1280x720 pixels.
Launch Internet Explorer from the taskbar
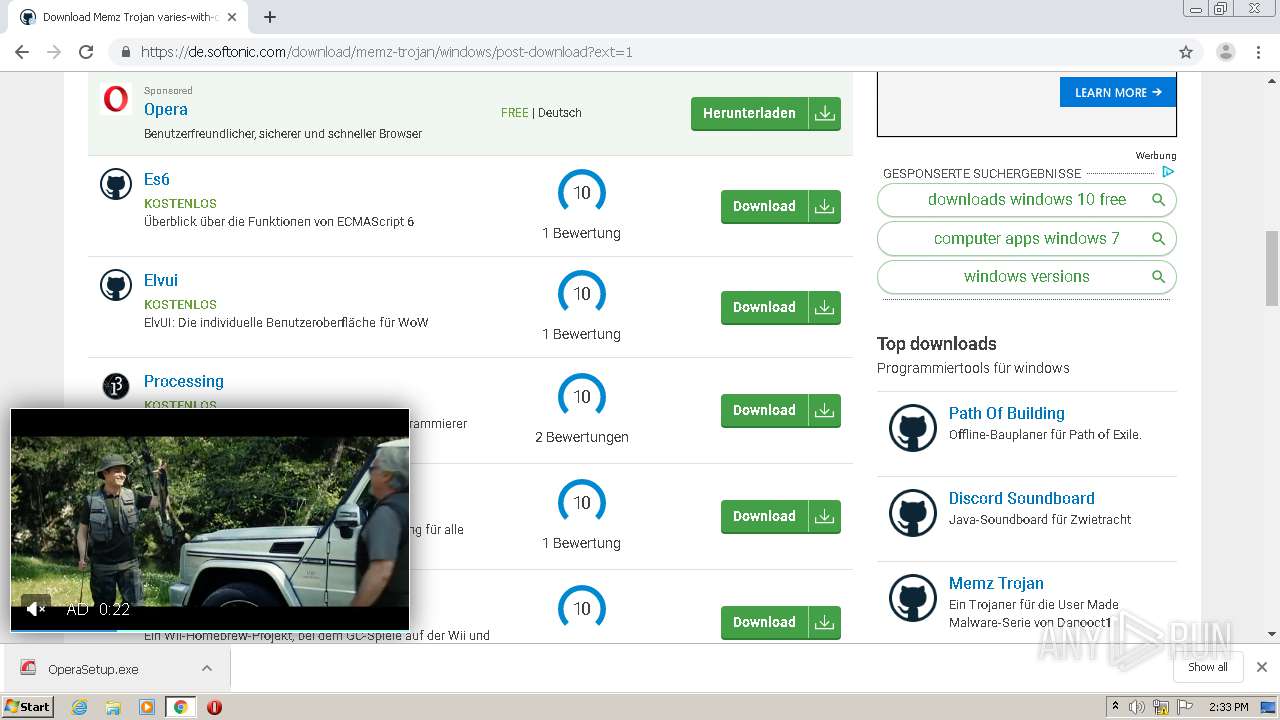point(80,707)
